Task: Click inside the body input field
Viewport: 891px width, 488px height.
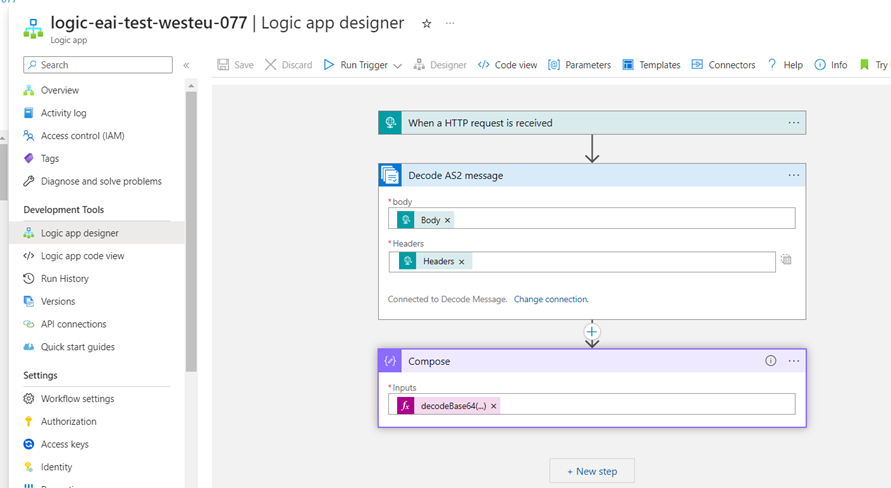Action: click(x=592, y=219)
